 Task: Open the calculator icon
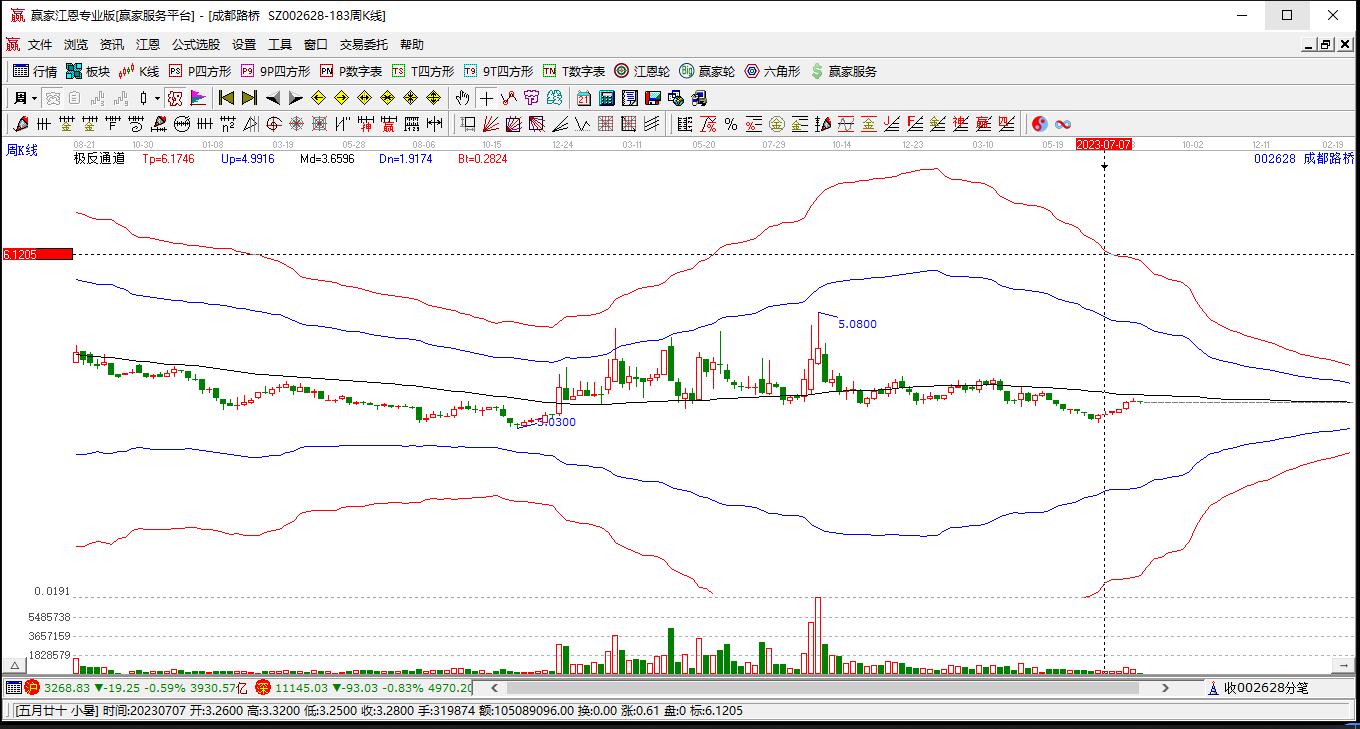tap(607, 98)
